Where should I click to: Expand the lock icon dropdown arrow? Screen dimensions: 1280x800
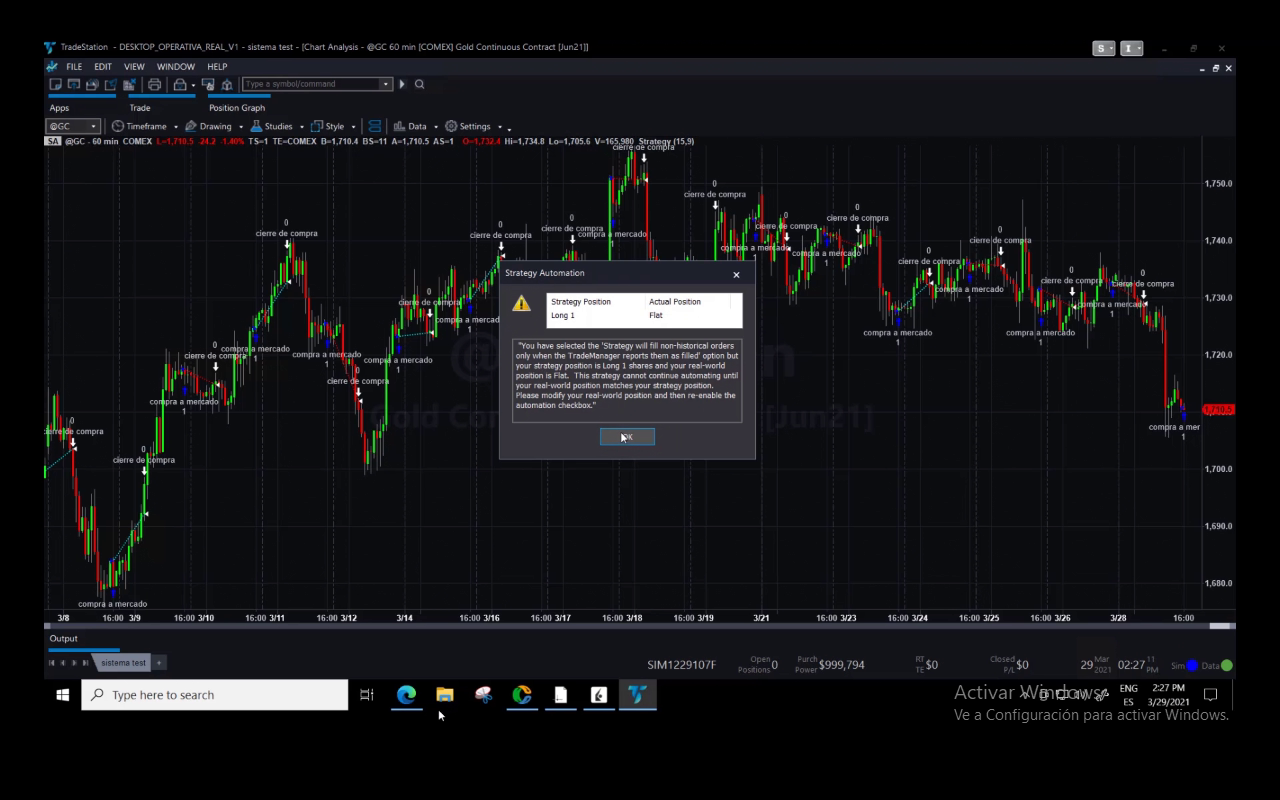pyautogui.click(x=193, y=85)
